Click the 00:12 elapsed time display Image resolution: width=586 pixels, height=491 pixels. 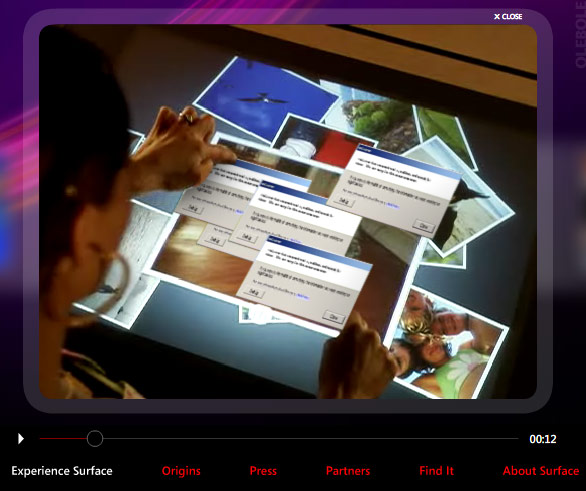coord(543,439)
